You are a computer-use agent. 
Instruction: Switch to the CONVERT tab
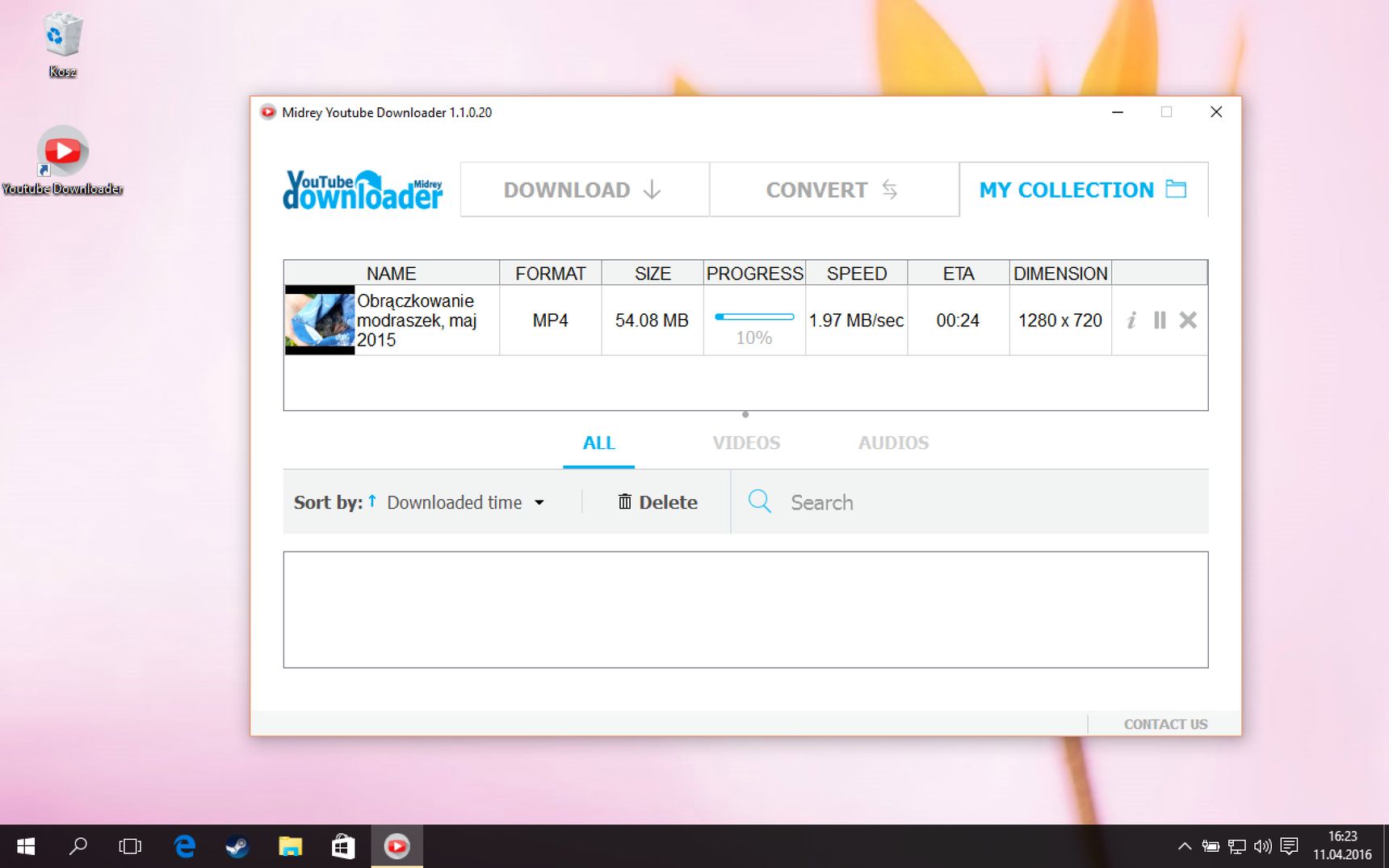click(834, 190)
